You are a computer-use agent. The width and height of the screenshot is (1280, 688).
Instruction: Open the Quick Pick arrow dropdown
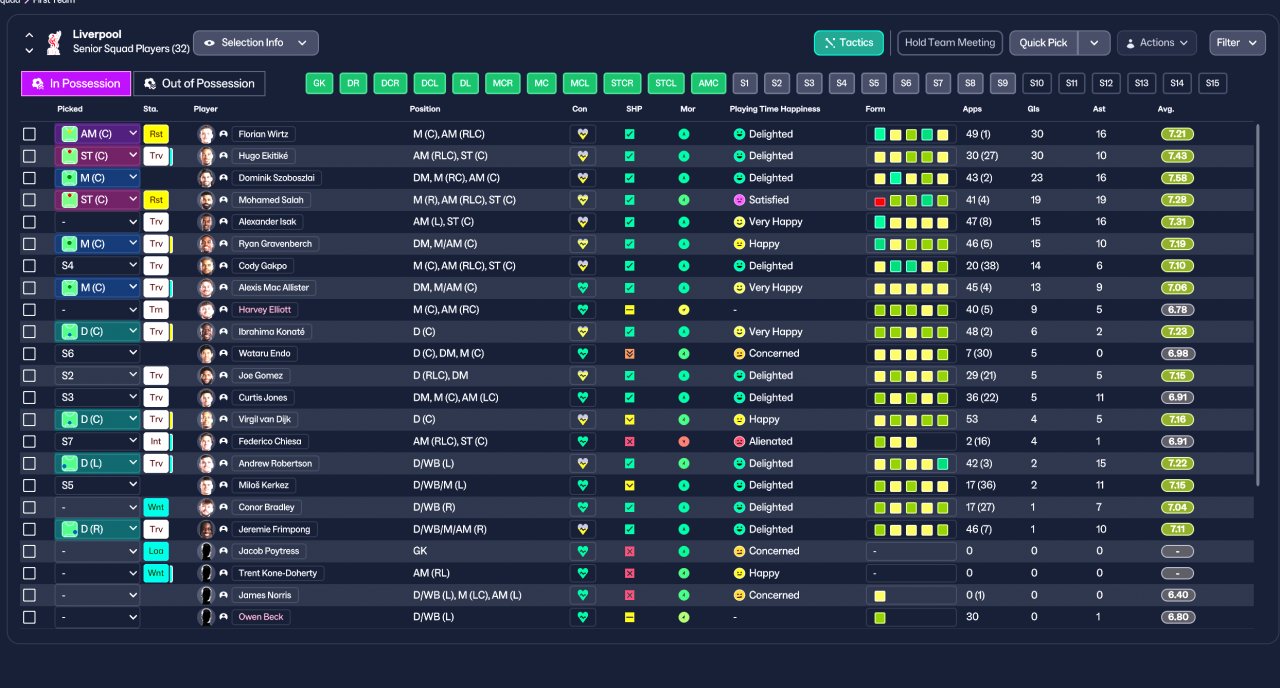tap(1094, 43)
